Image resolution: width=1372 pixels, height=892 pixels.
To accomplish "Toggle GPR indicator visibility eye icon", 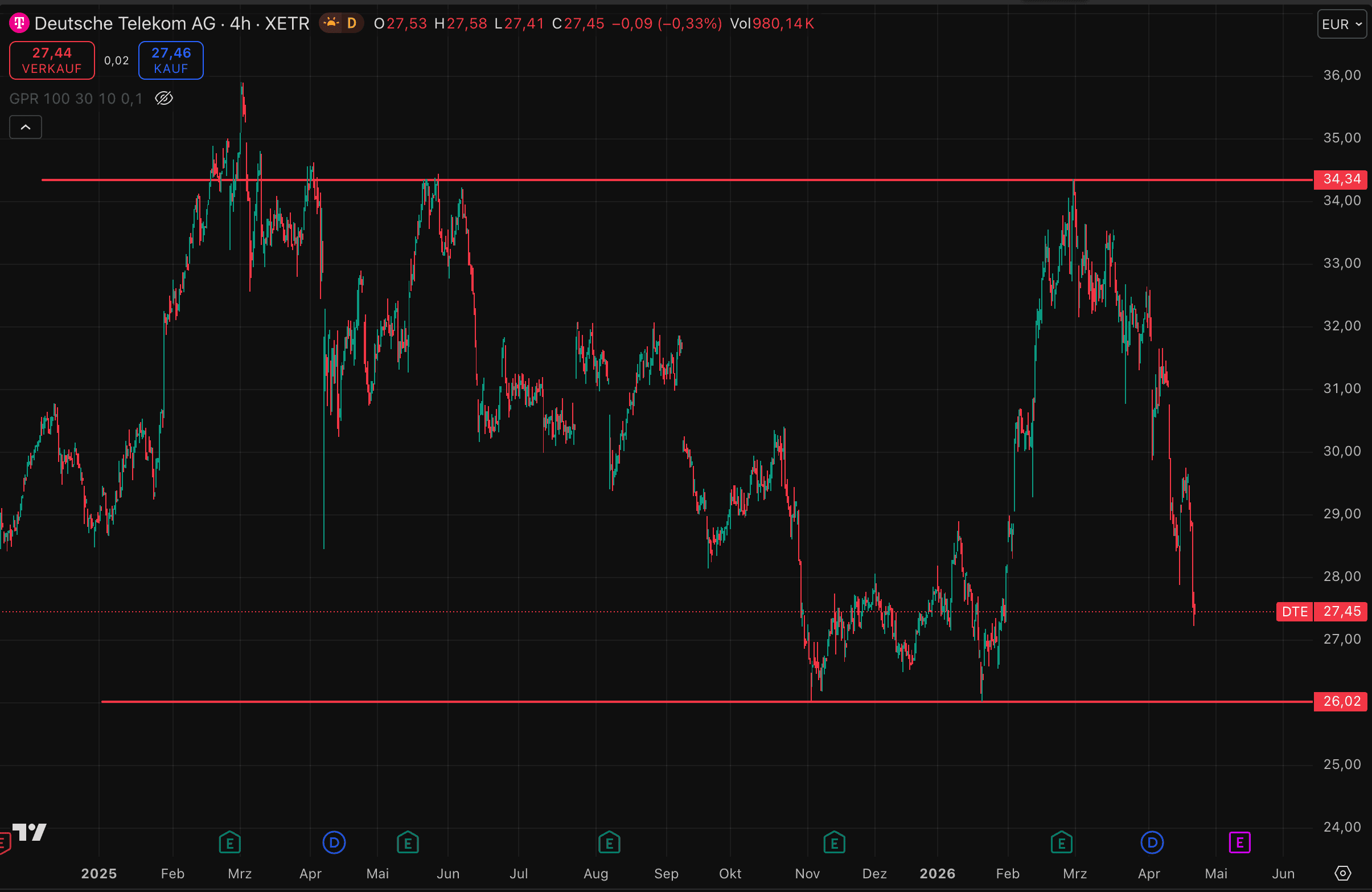I will pos(165,99).
